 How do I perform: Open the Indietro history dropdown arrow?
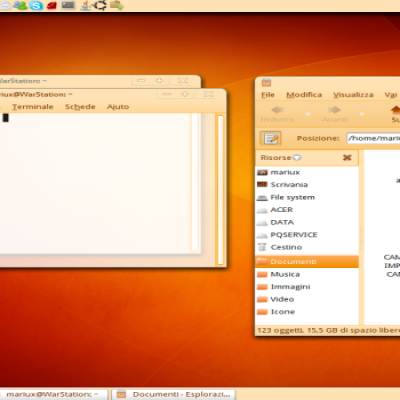(308, 114)
